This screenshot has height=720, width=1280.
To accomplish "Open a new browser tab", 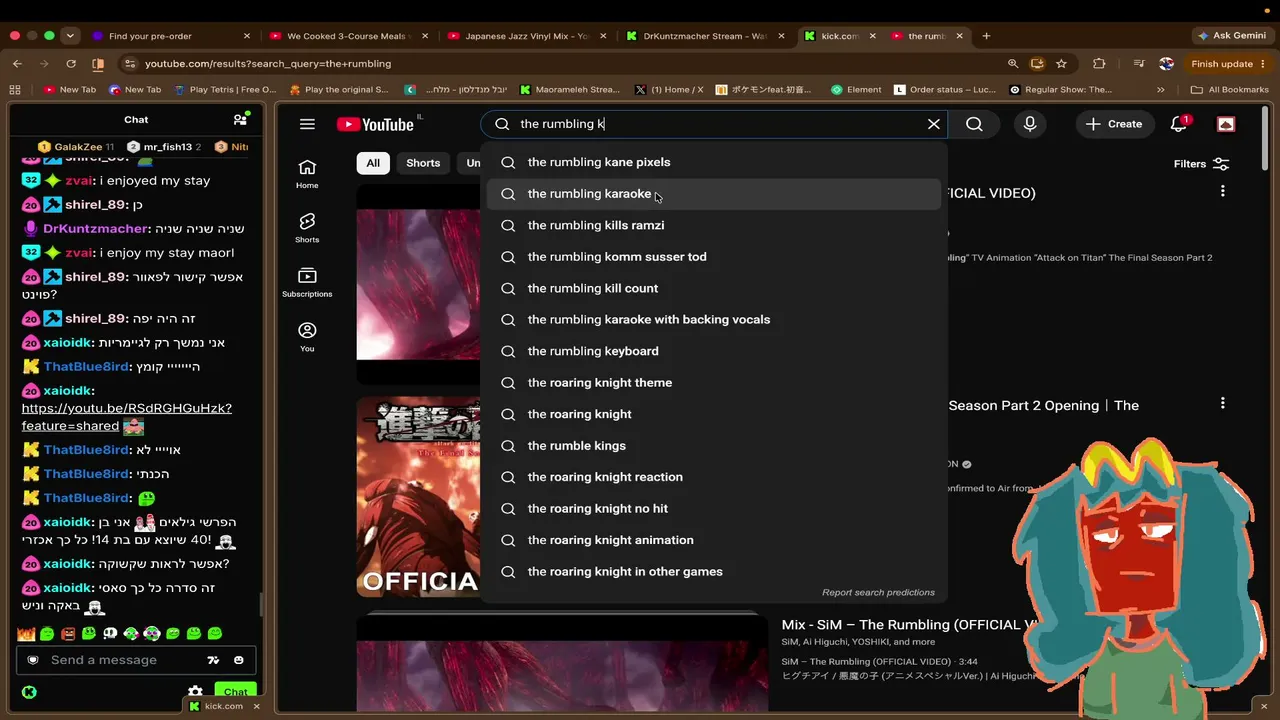I will point(986,36).
